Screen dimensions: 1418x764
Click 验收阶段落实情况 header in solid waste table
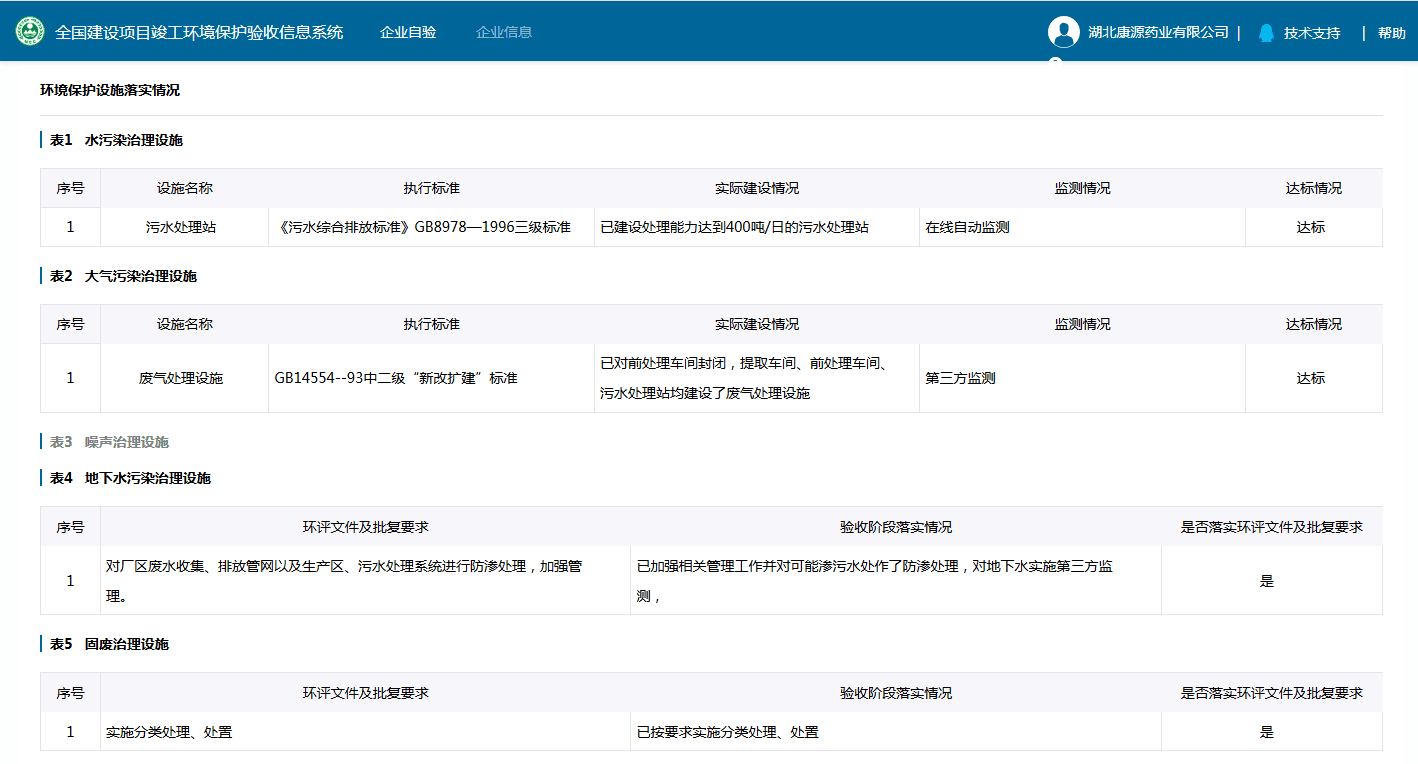pos(896,693)
